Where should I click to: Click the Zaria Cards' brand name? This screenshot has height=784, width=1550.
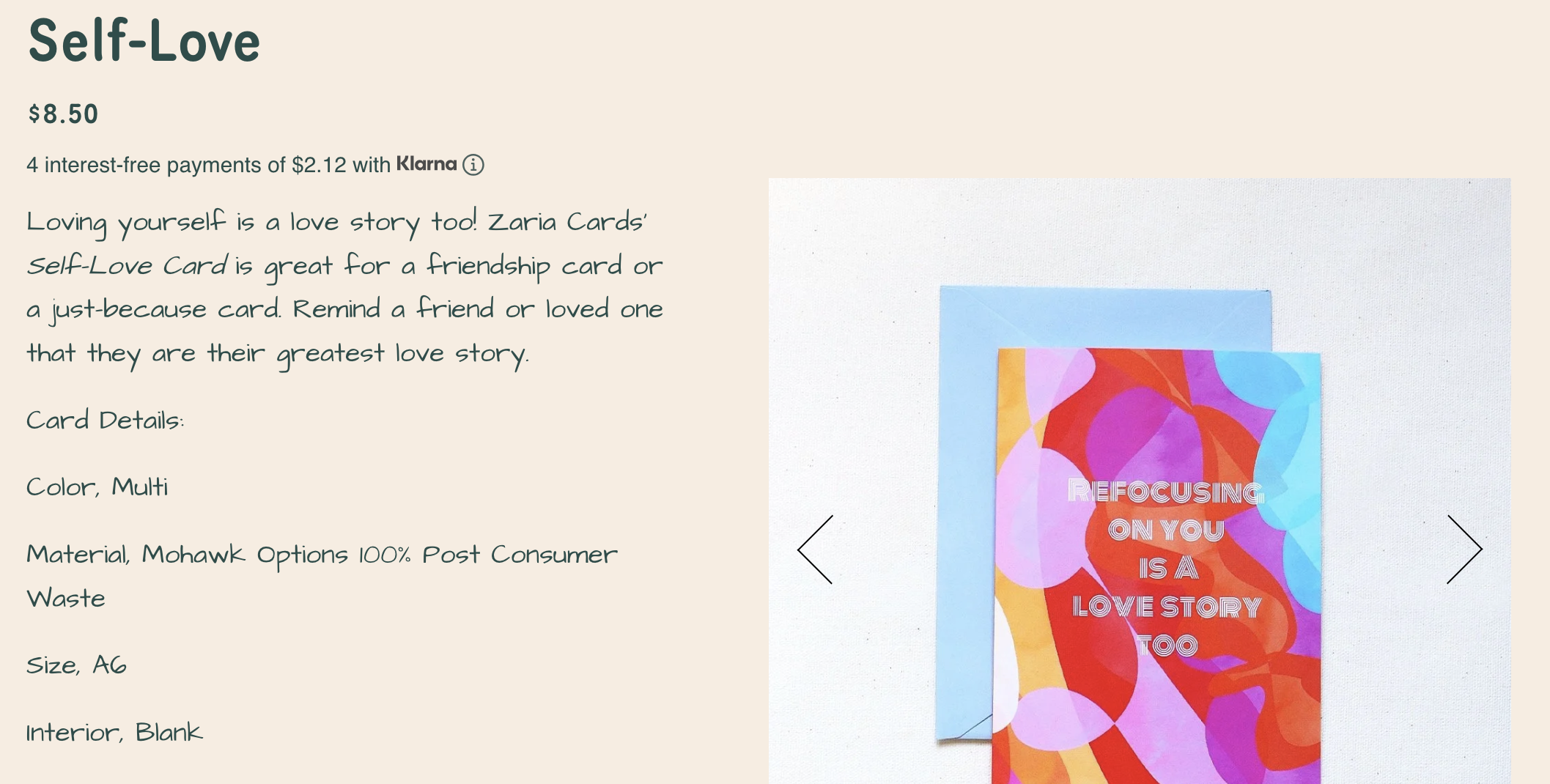(567, 222)
